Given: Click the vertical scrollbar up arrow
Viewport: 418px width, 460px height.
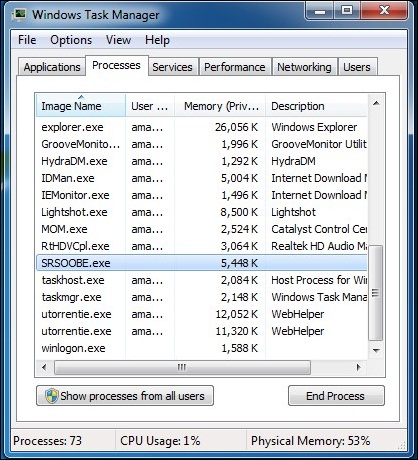Looking at the screenshot, I should pyautogui.click(x=376, y=103).
